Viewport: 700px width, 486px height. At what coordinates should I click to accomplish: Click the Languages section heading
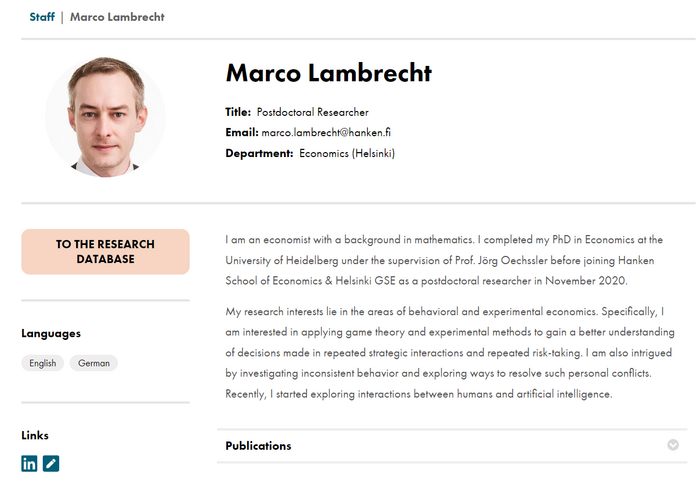coord(51,333)
